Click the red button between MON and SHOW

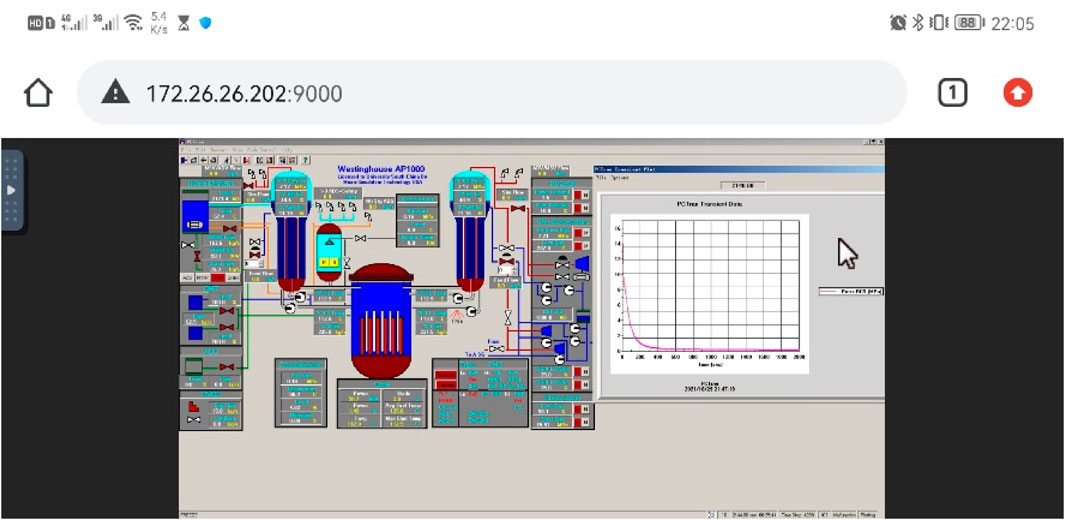click(217, 278)
